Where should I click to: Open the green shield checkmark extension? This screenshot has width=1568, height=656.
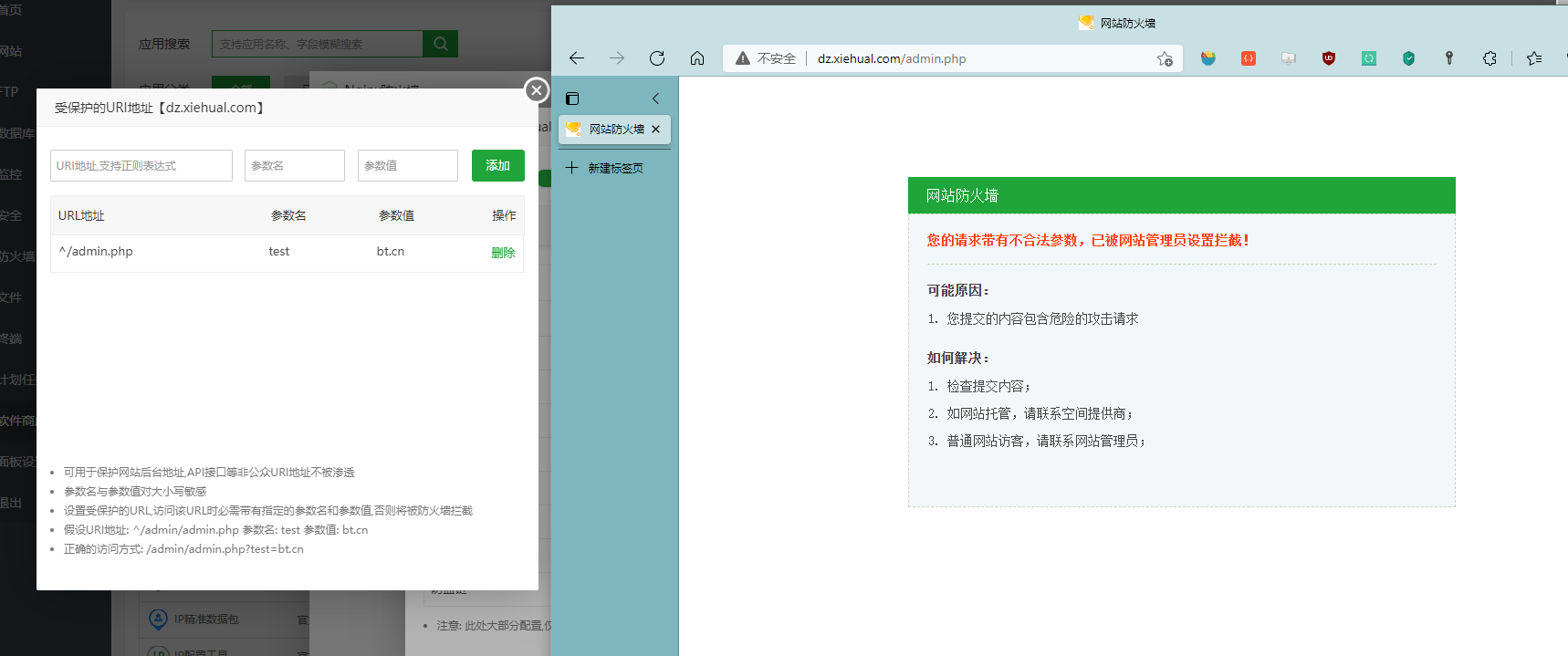click(x=1409, y=58)
